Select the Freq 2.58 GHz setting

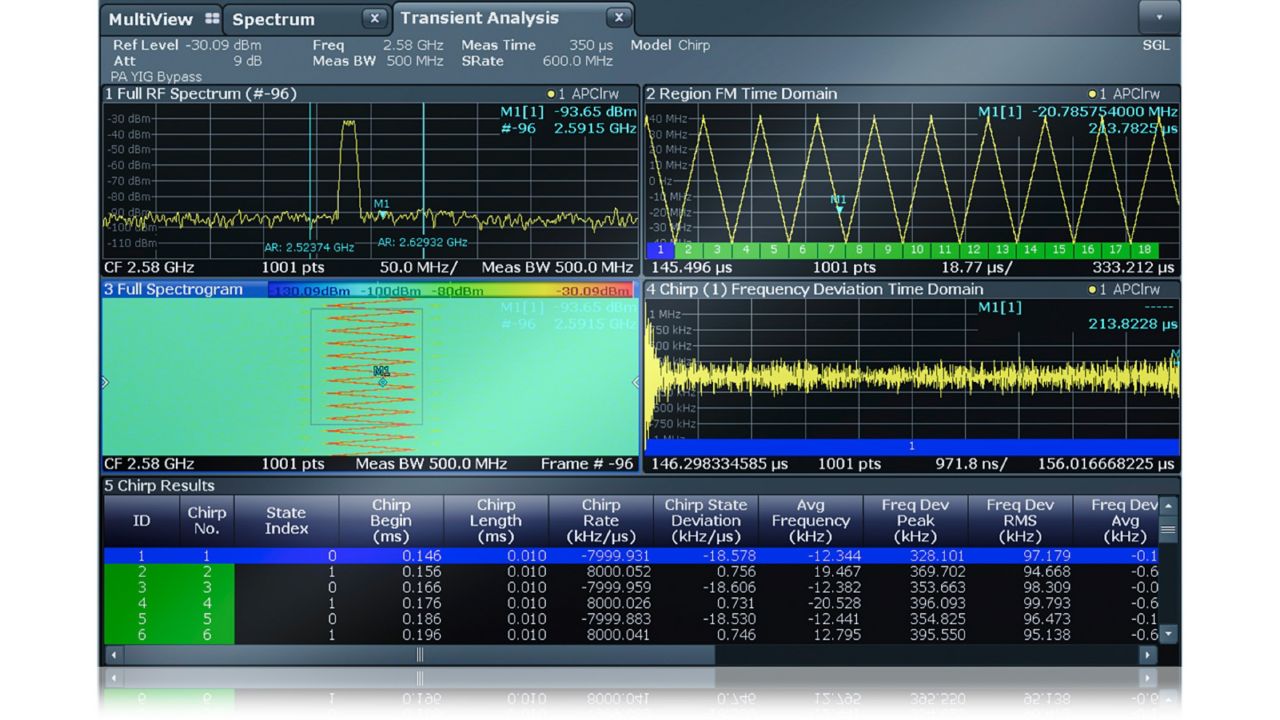pos(377,45)
